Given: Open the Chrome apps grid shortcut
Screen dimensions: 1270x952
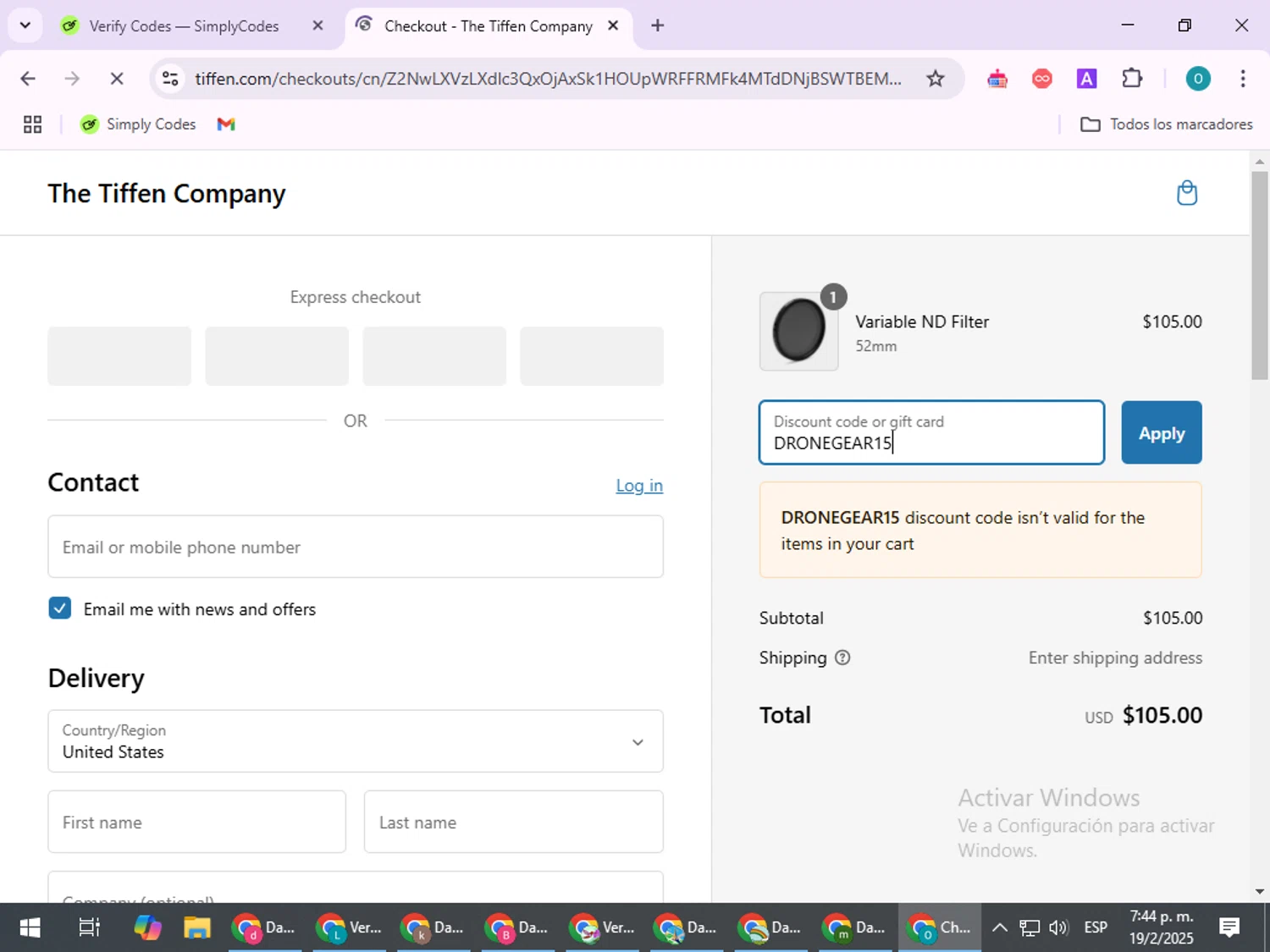Looking at the screenshot, I should coord(32,124).
